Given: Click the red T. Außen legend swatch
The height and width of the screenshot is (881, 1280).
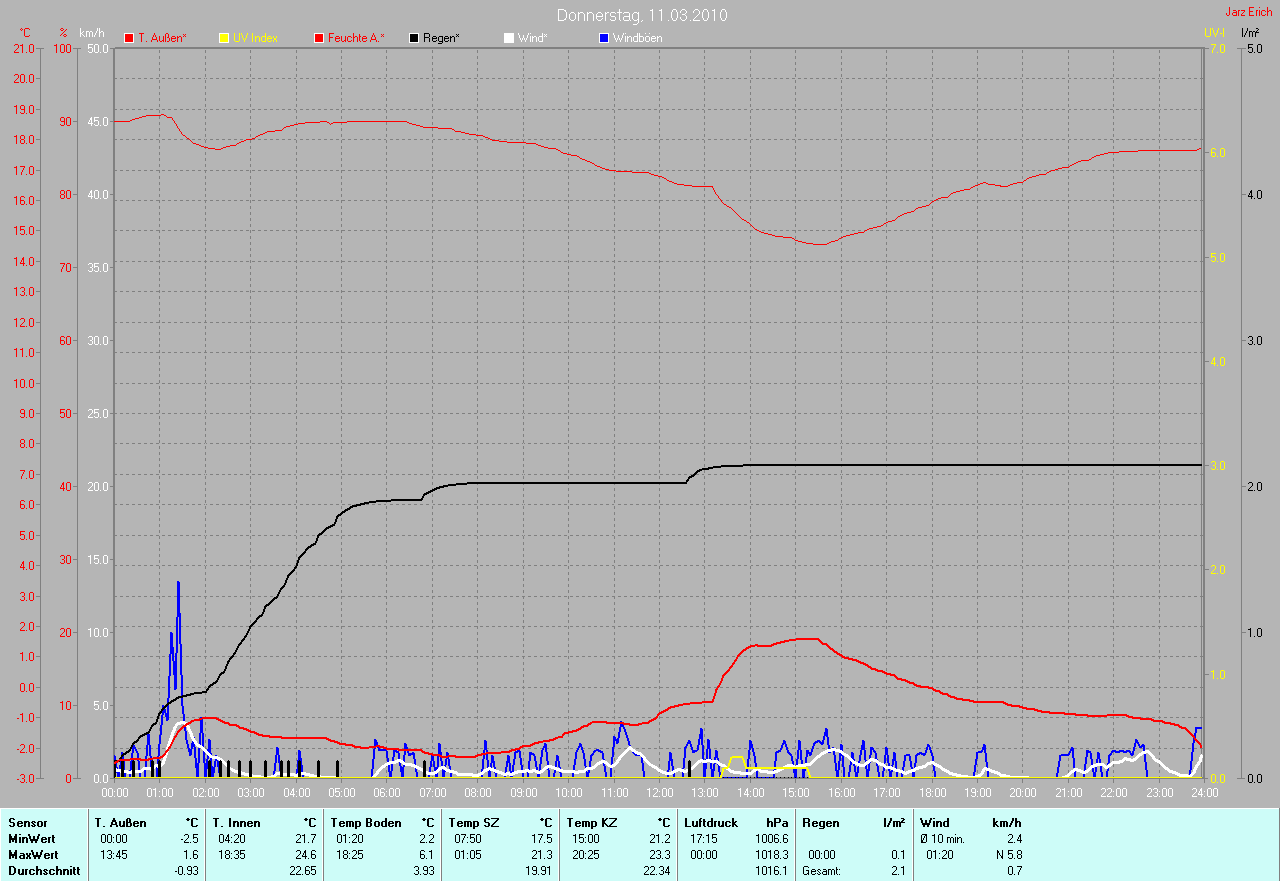Looking at the screenshot, I should coord(129,38).
